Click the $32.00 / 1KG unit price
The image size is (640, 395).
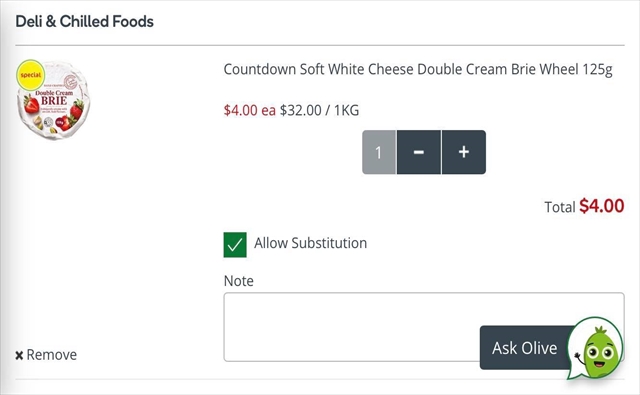click(319, 110)
